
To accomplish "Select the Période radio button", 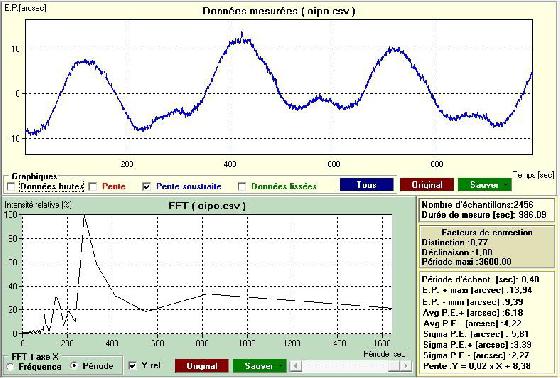I will pyautogui.click(x=74, y=365).
